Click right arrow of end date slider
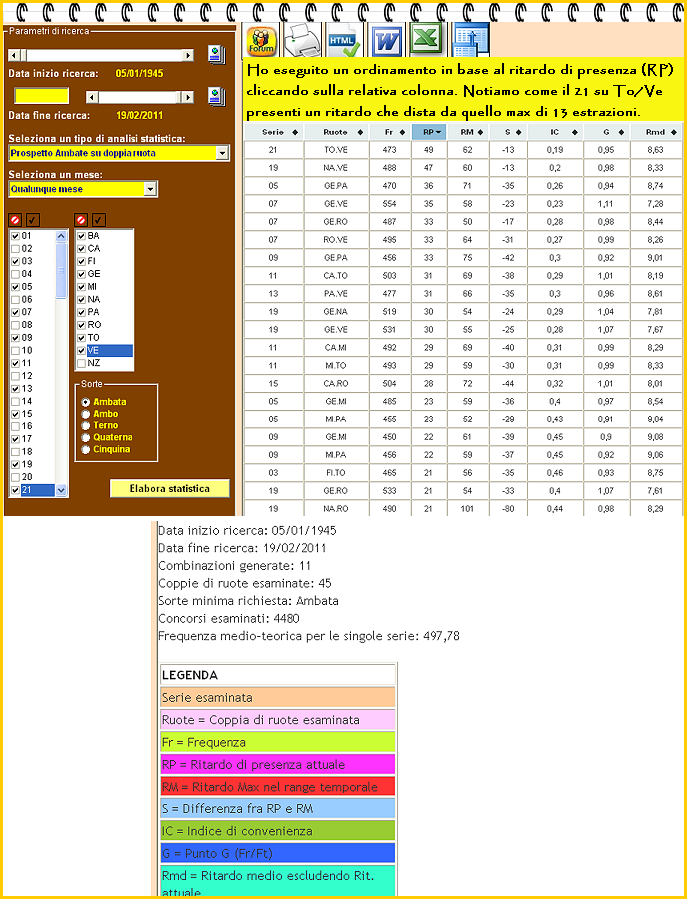The image size is (687, 899). 188,97
